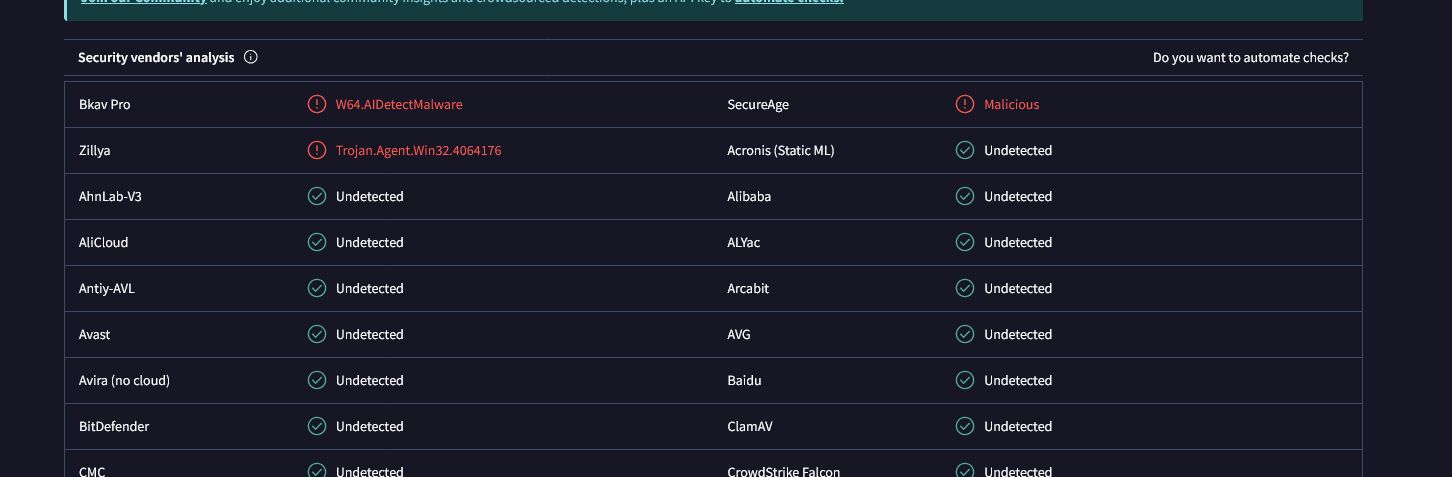
Task: Click the undetected check icon for Alibaba
Action: pyautogui.click(x=965, y=196)
